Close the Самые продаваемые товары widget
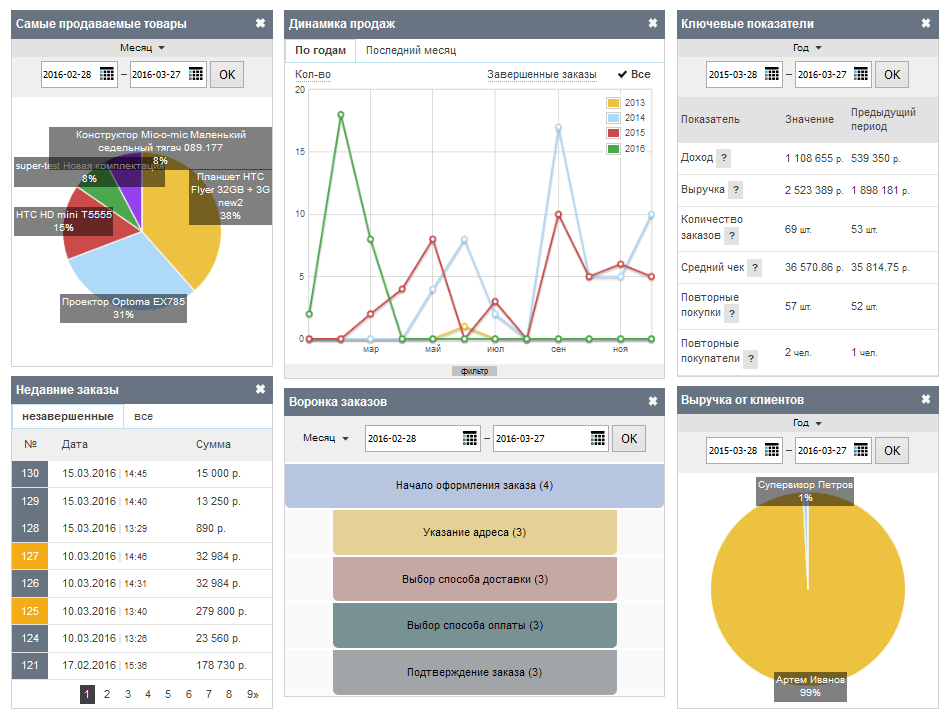Viewport: 950px width, 719px height. pos(261,23)
